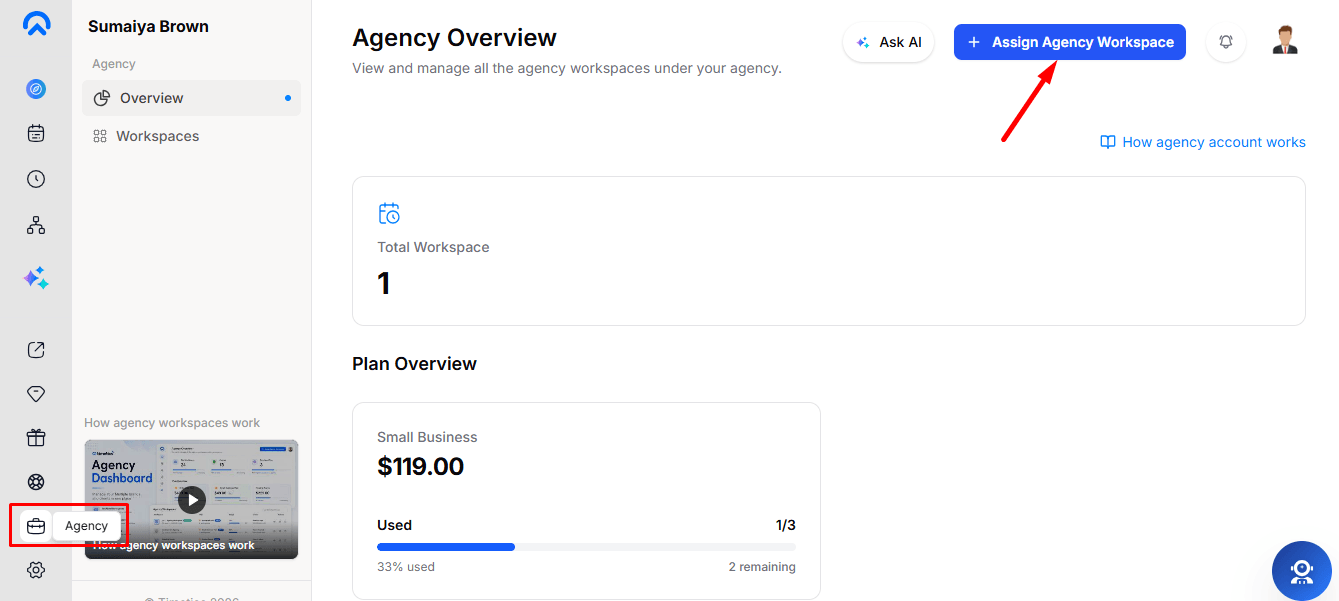Open the compass dashboard icon in sidebar
This screenshot has height=601, width=1339.
[36, 89]
